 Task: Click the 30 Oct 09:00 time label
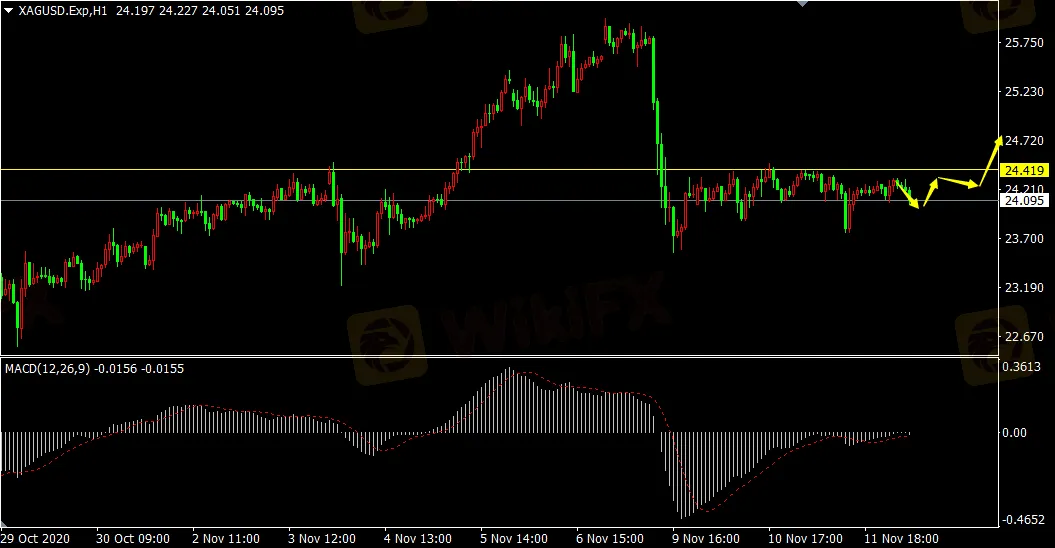pyautogui.click(x=133, y=539)
